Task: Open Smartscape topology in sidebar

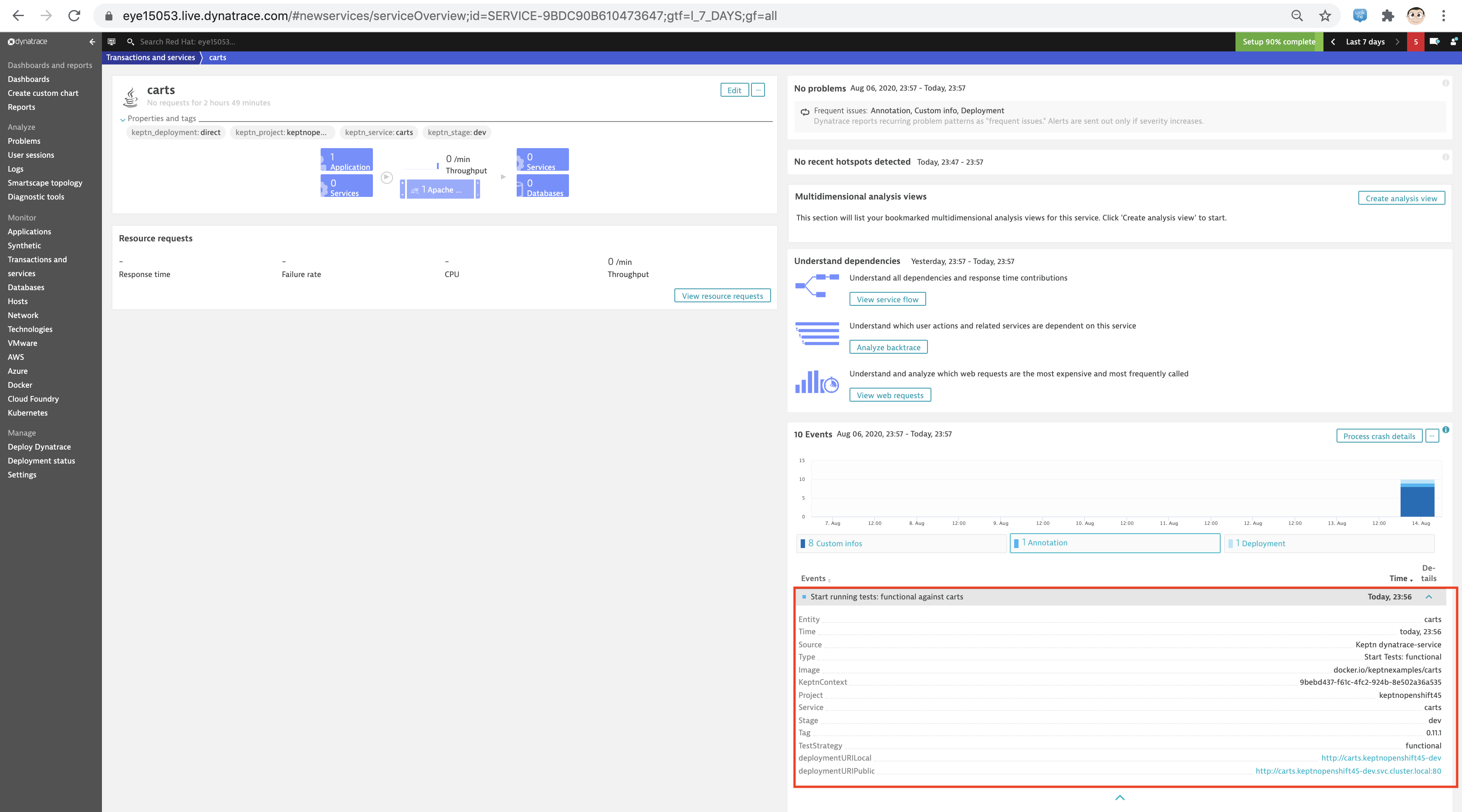Action: coord(45,183)
